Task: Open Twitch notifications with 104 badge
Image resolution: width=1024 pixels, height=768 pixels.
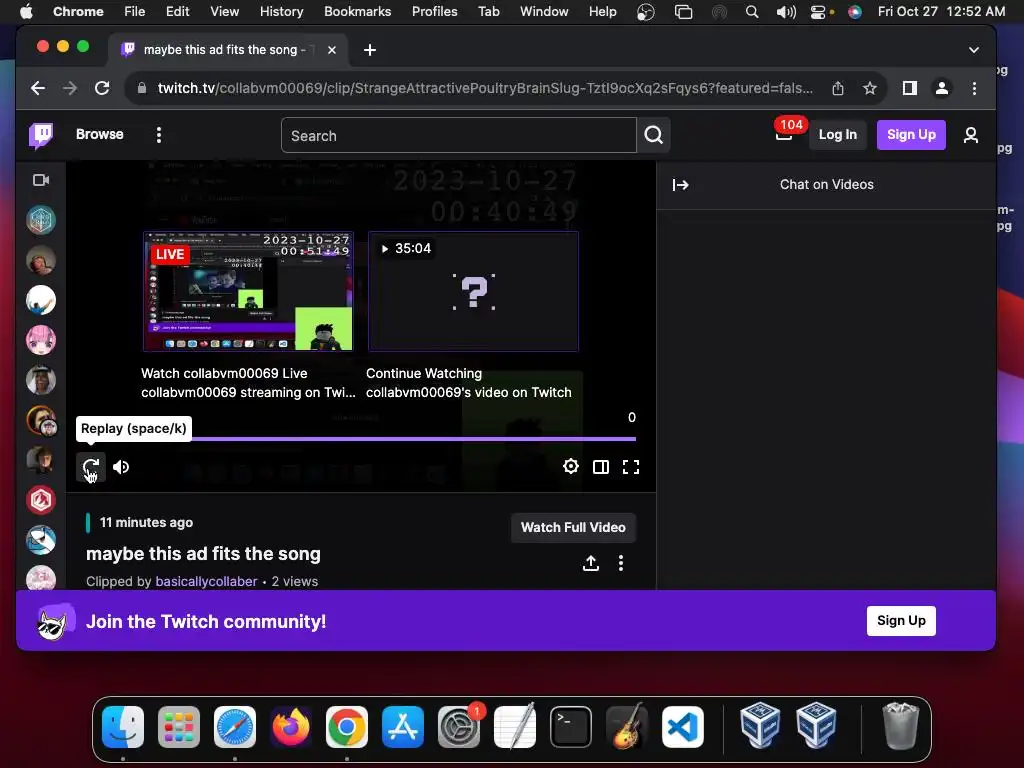Action: [784, 133]
